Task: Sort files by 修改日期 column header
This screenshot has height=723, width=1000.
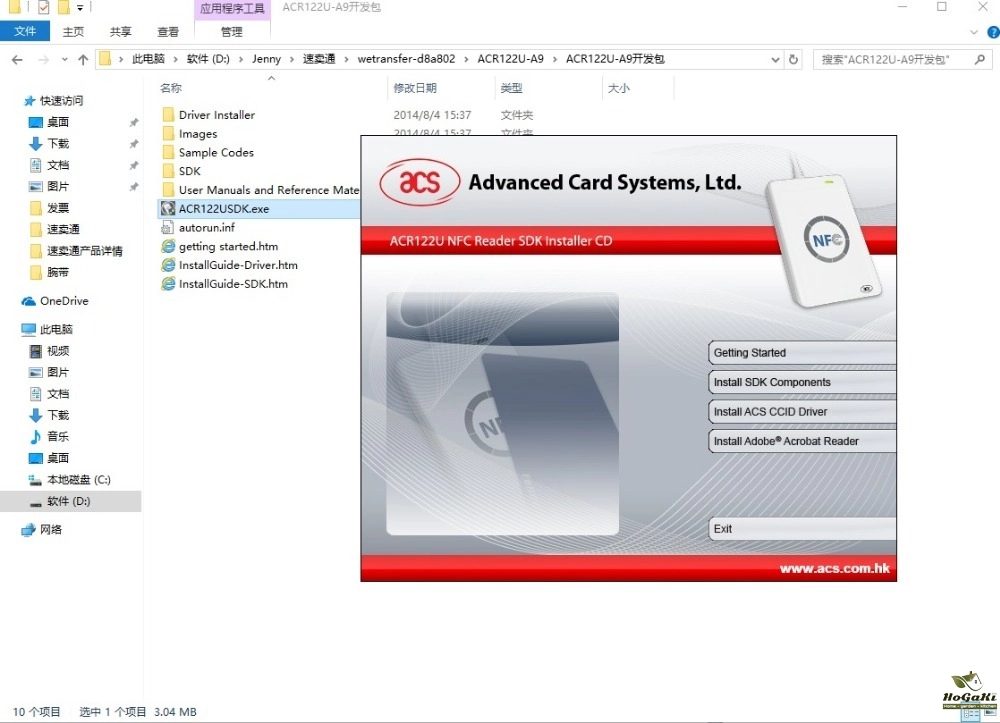Action: (415, 89)
